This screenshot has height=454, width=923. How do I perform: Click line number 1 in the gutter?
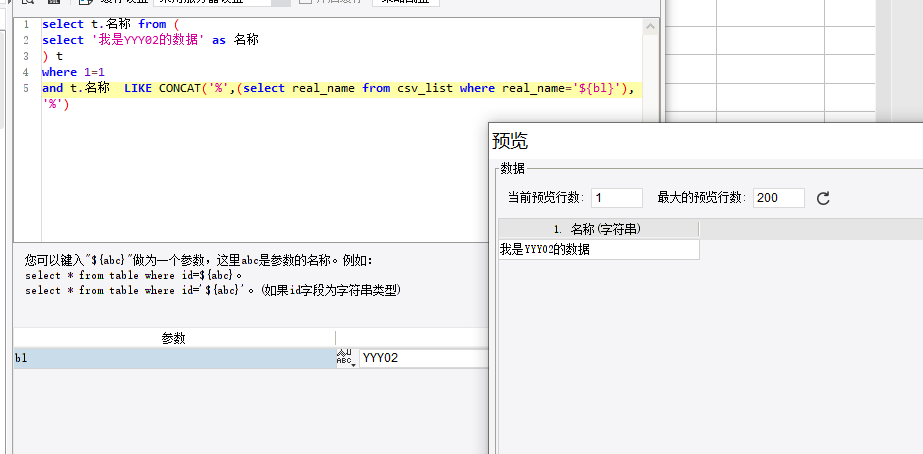[x=25, y=24]
